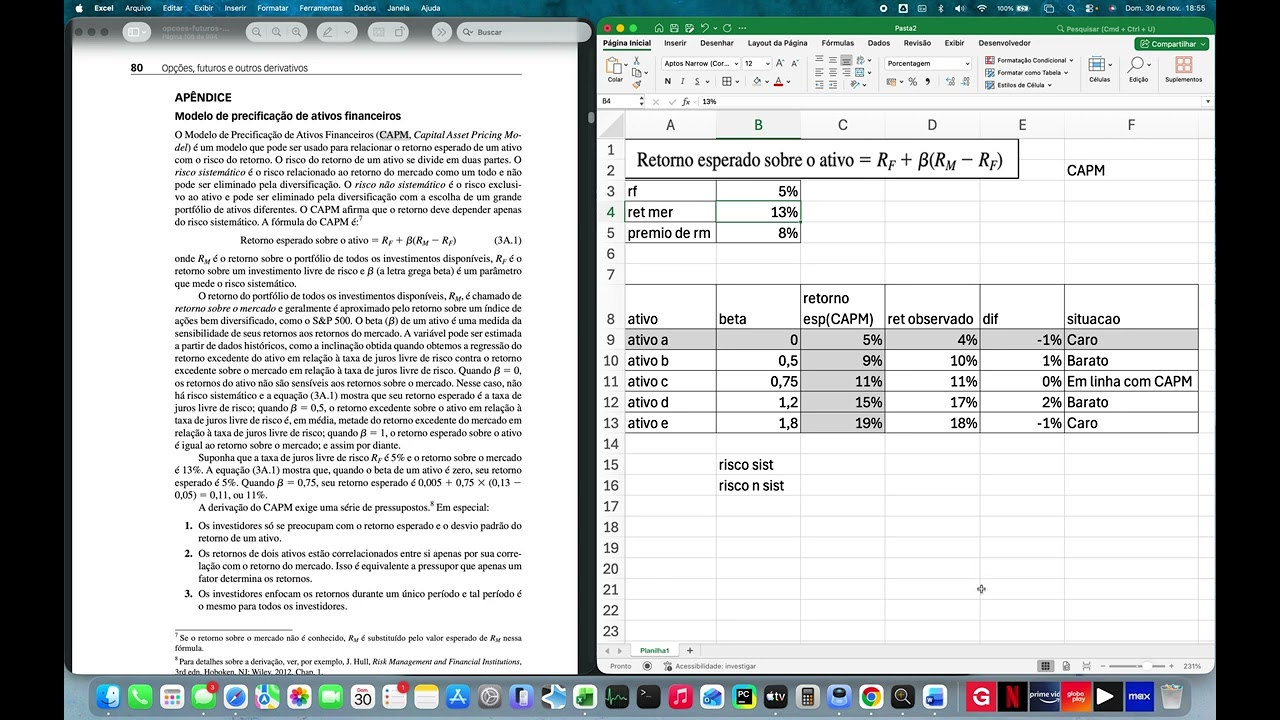Click Acessibilidade: investigar in status bar

pos(709,666)
